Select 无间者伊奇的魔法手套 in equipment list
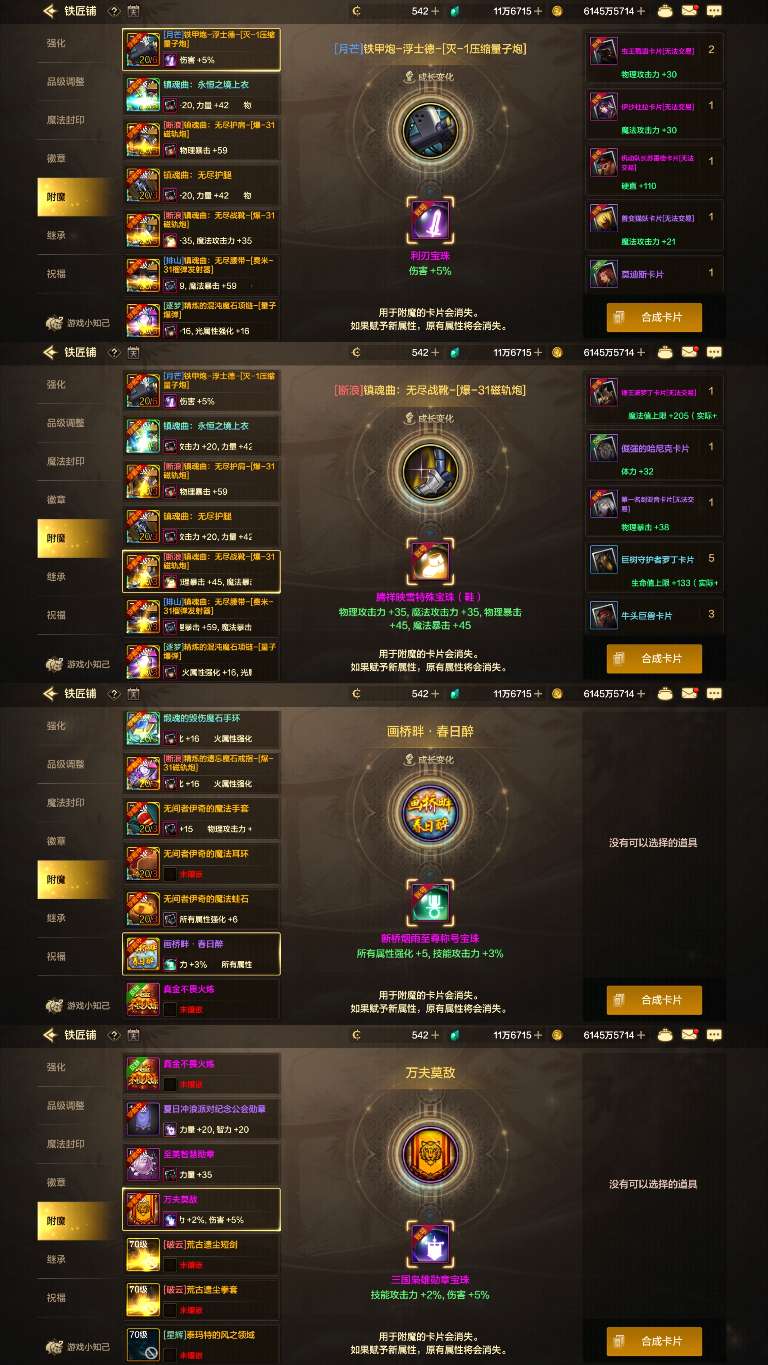 tap(202, 818)
